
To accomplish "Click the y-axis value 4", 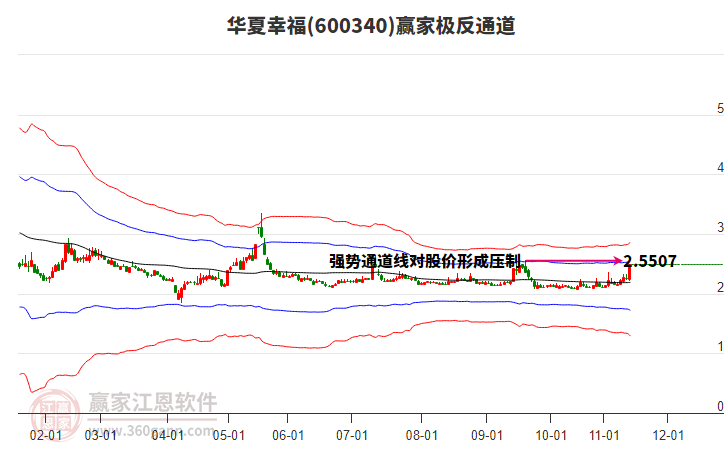I will (x=720, y=168).
